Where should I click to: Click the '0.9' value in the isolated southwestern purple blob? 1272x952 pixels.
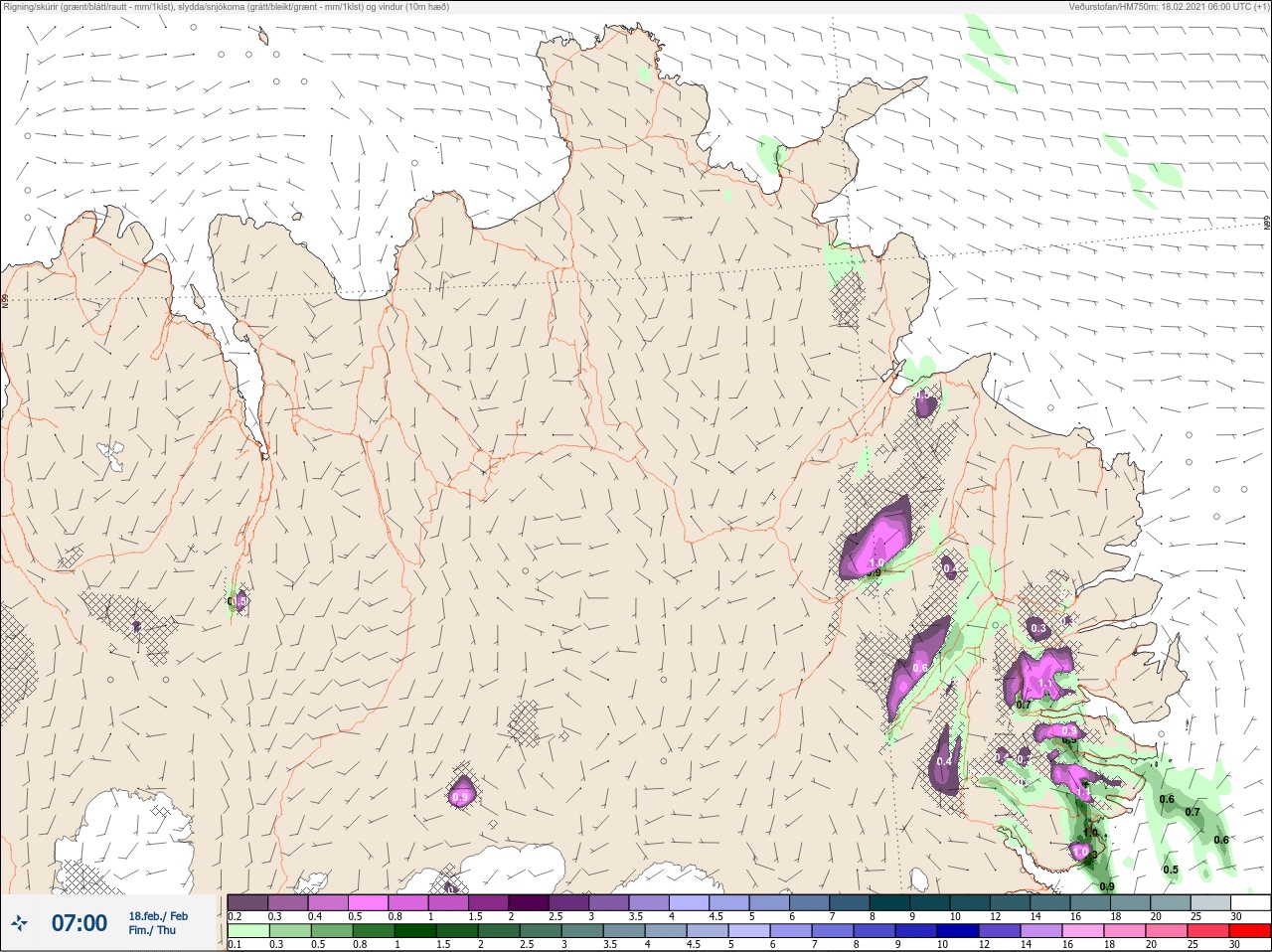coord(460,797)
